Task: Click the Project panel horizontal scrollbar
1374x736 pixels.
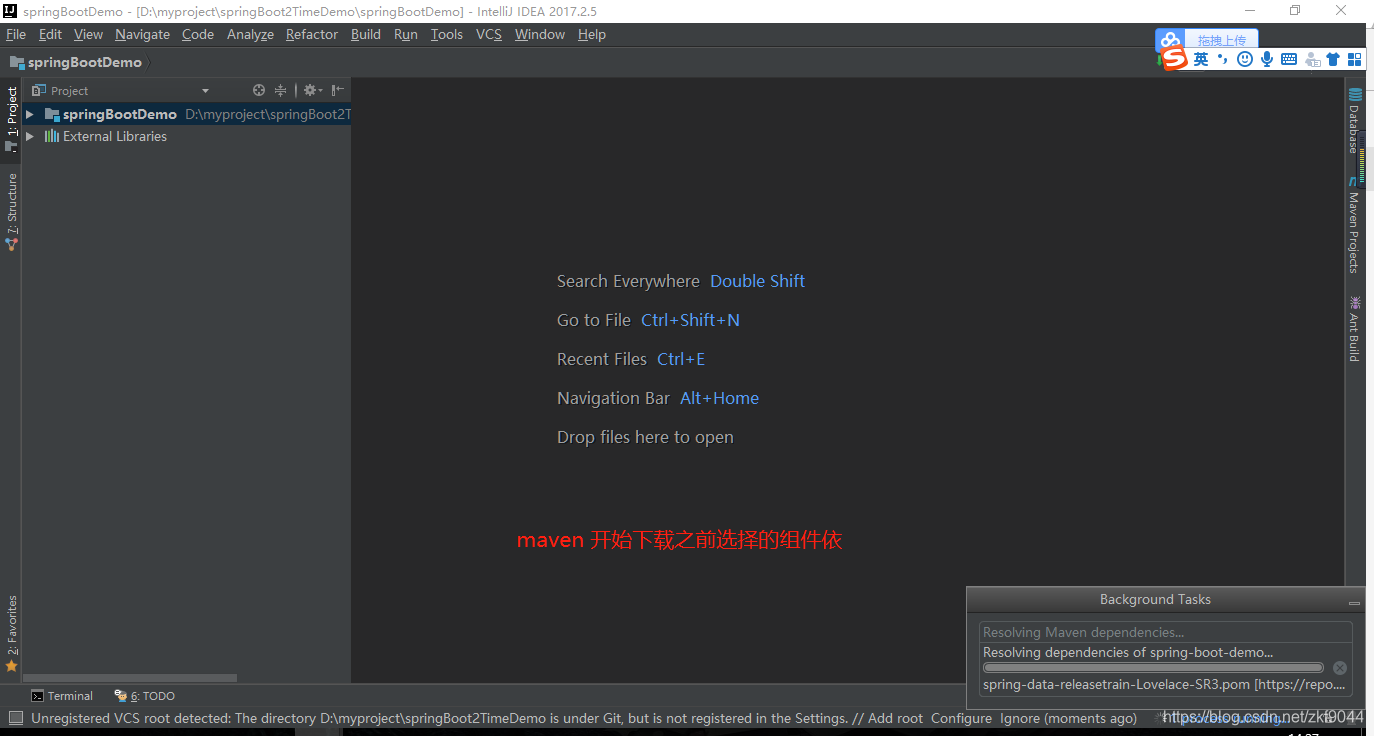Action: click(130, 678)
